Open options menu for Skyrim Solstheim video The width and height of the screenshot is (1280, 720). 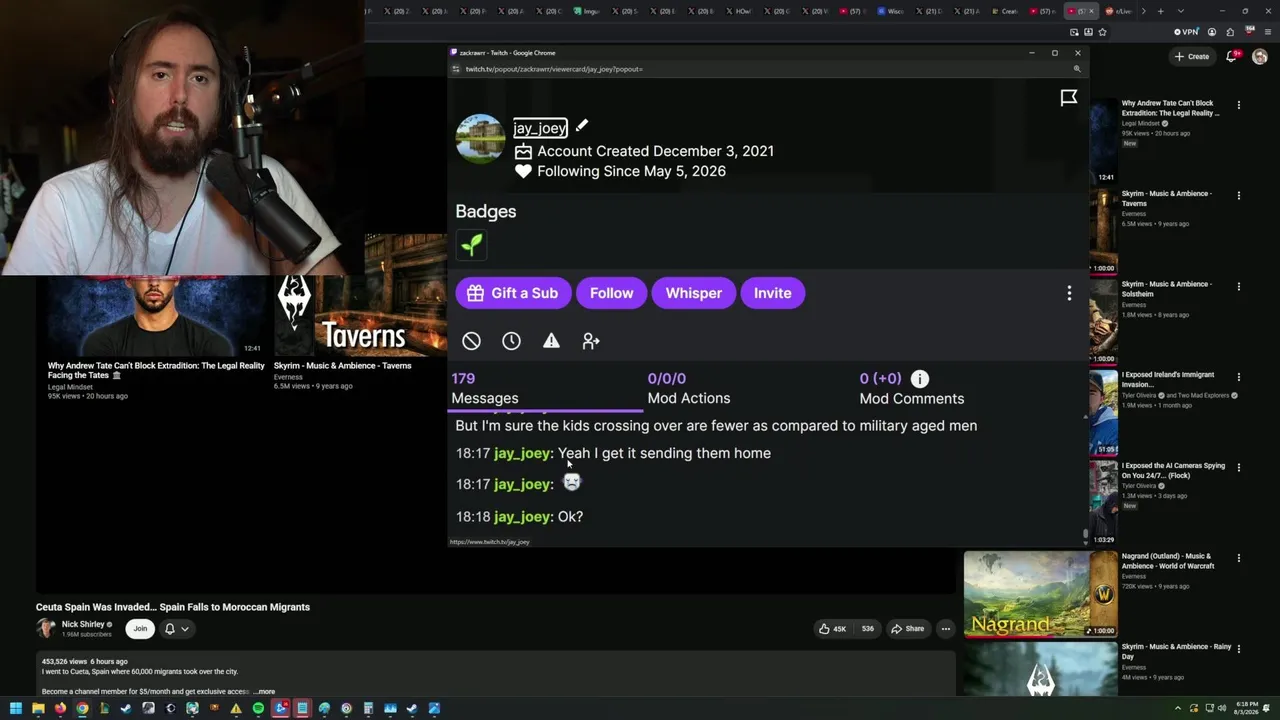[x=1239, y=286]
